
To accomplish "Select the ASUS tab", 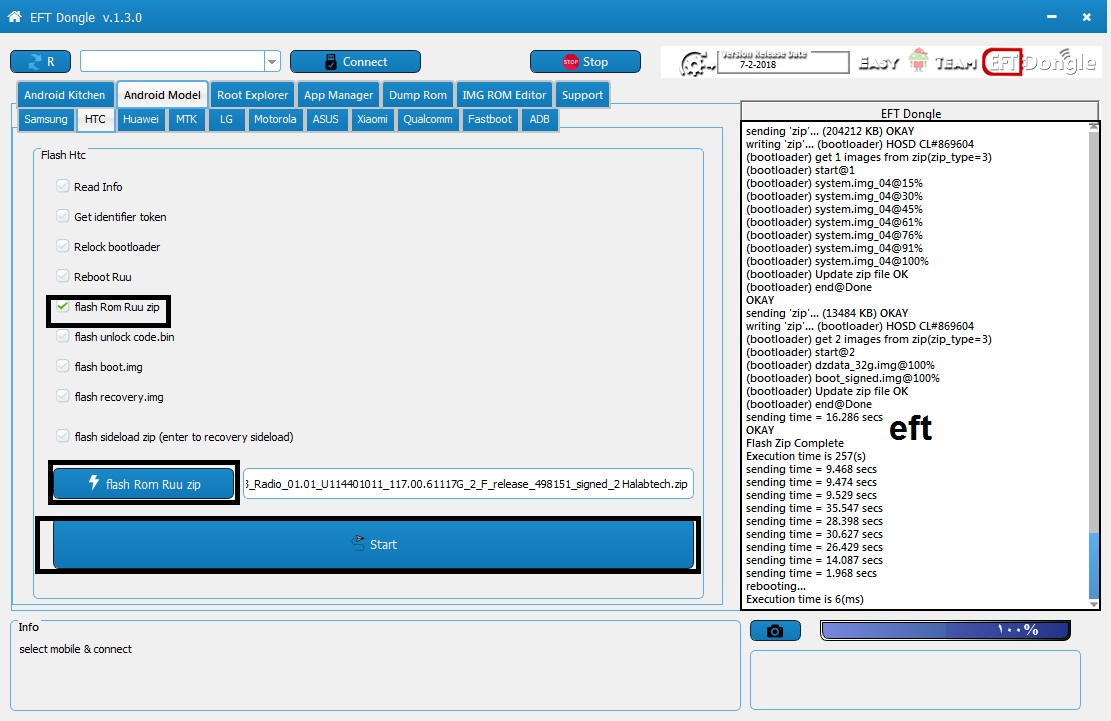I will (325, 119).
